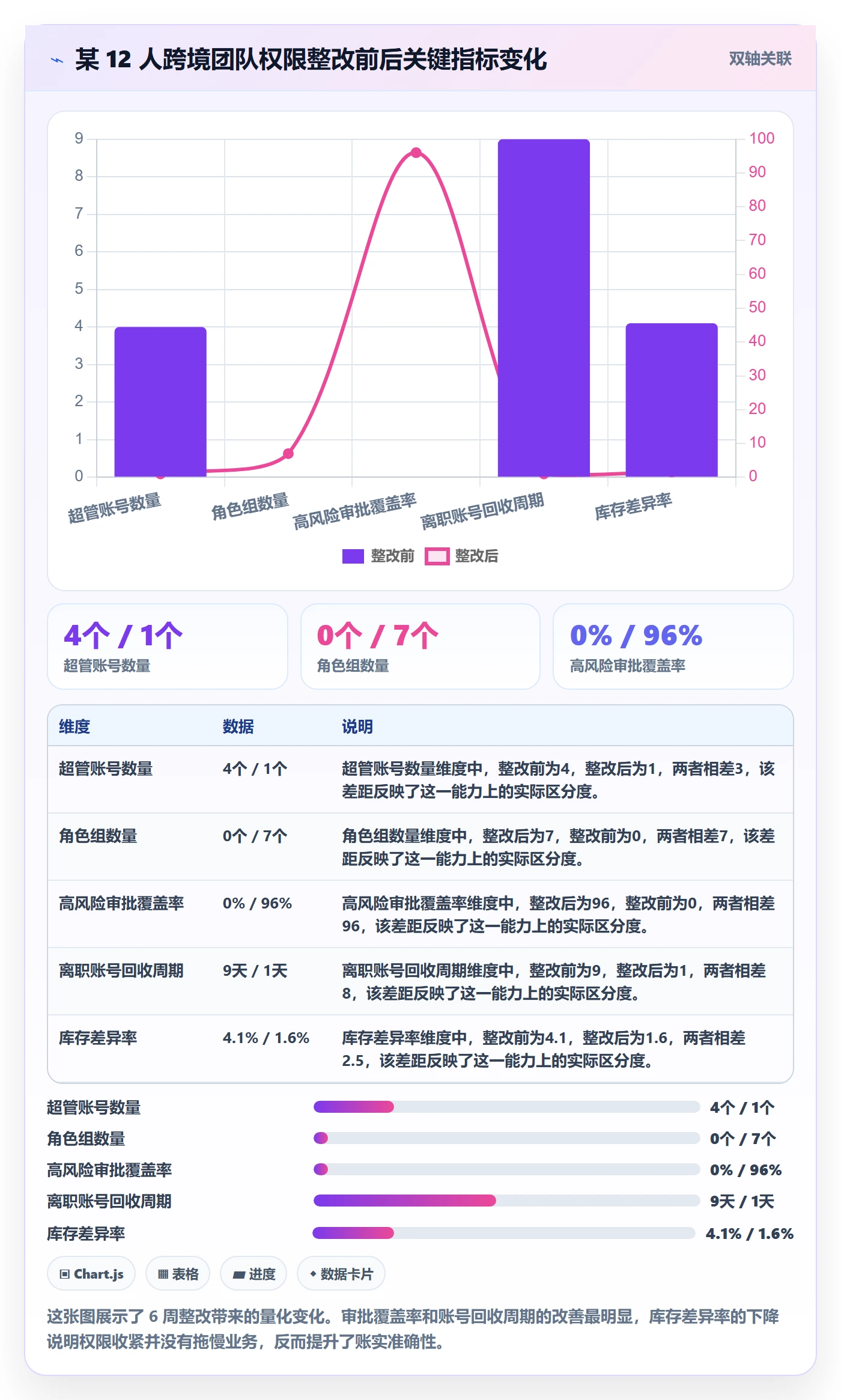
Task: Click the 离职账号回收周期 progress bar
Action: 506,1201
